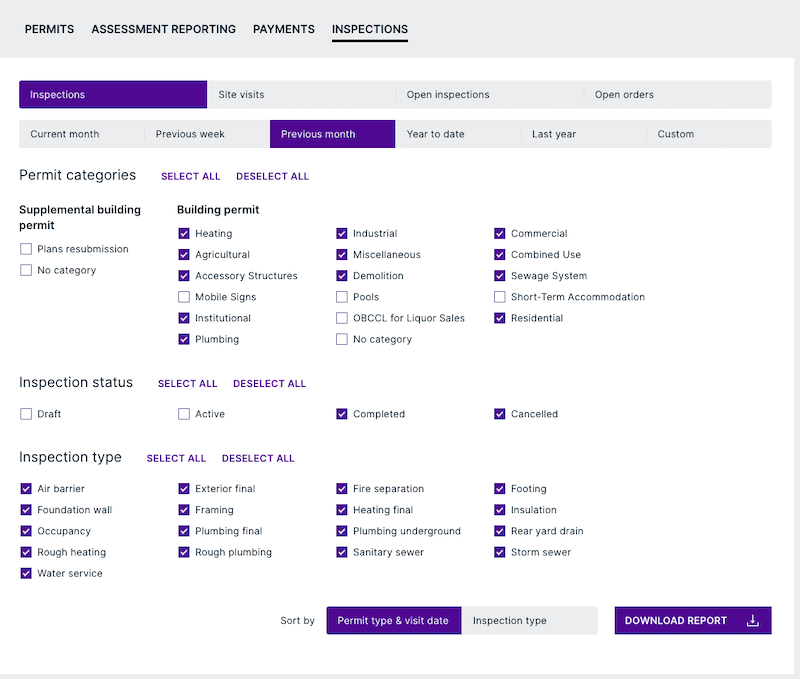
Task: Open the Permits section
Action: (49, 29)
